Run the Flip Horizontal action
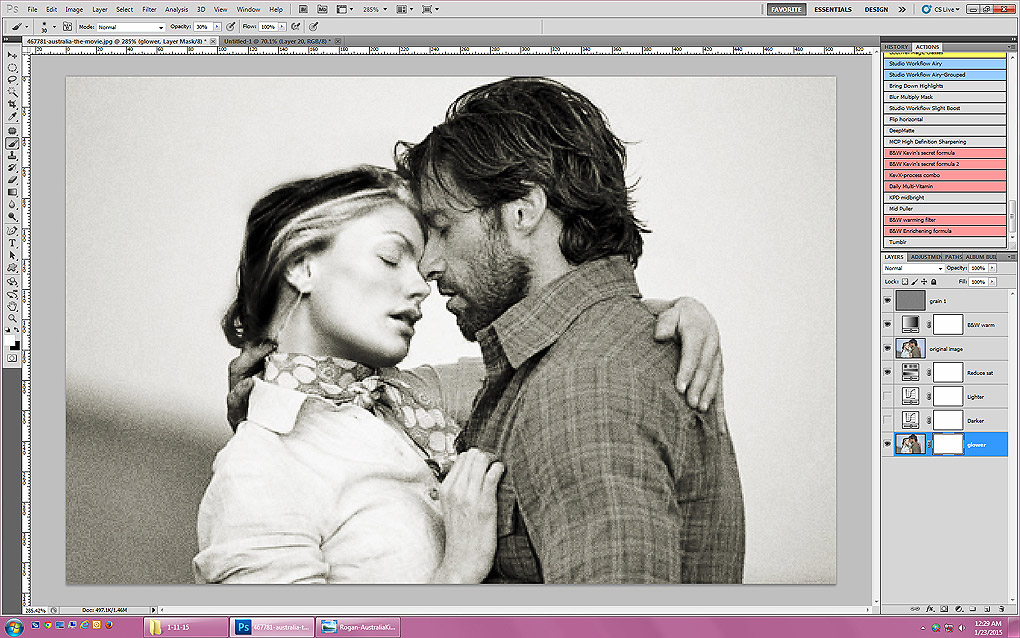This screenshot has height=638, width=1020. click(906, 119)
